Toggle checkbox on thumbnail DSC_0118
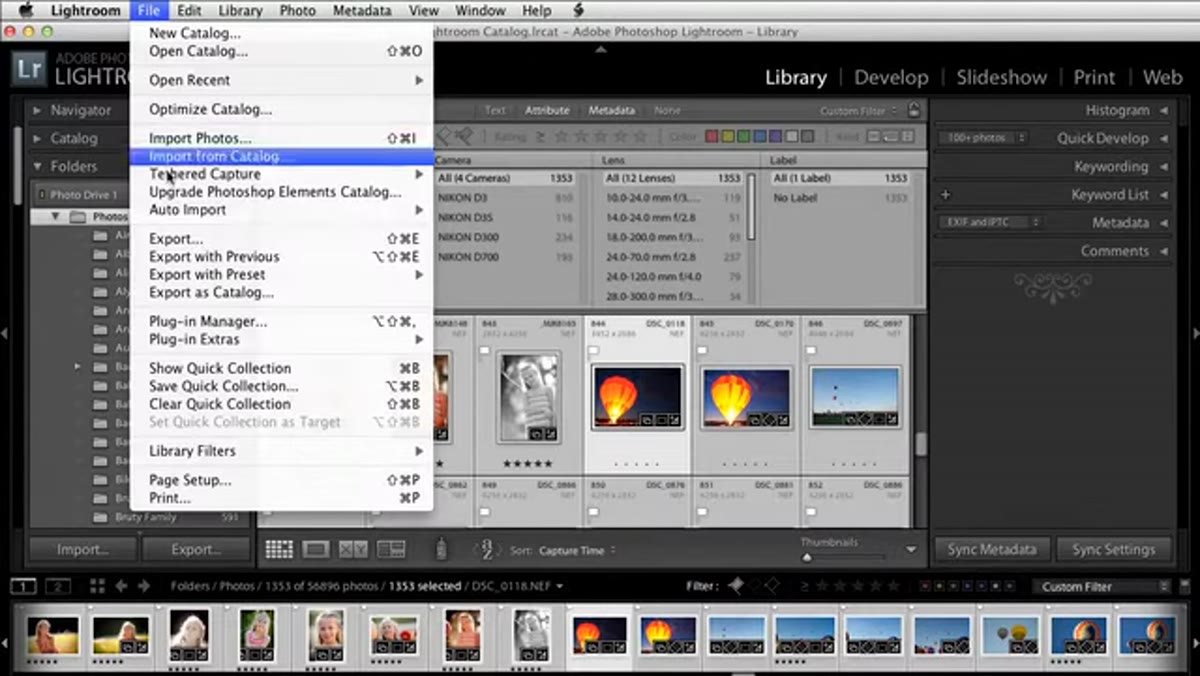 [593, 351]
